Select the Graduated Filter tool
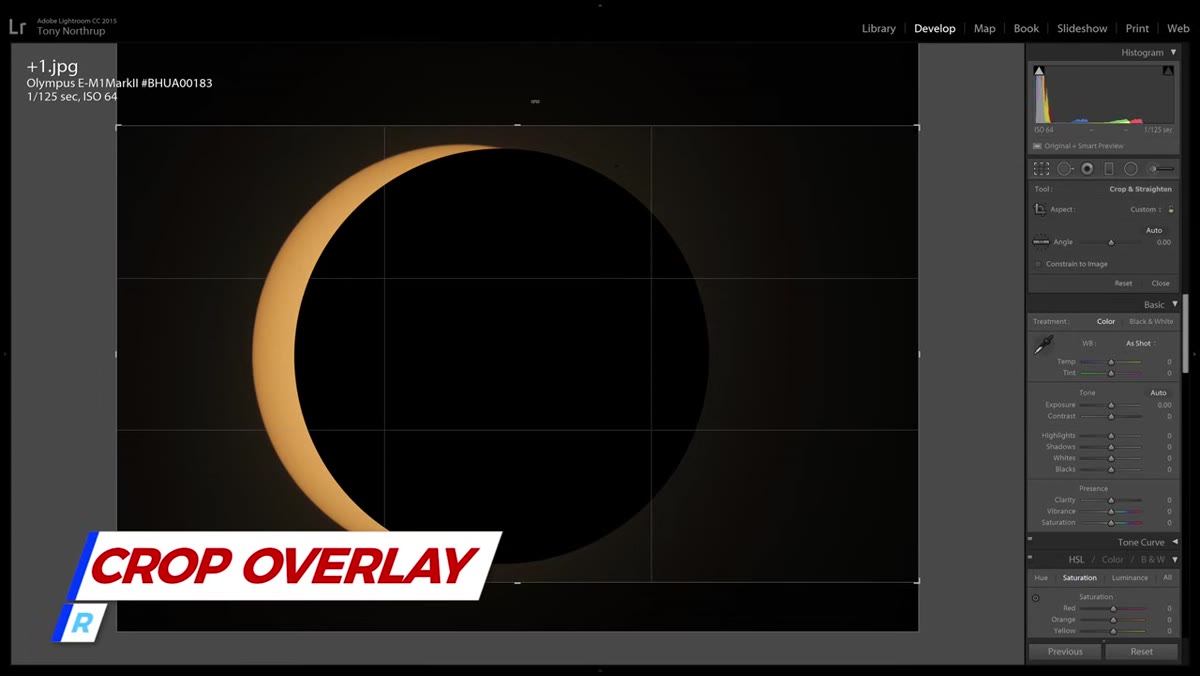1200x676 pixels. [x=1108, y=169]
